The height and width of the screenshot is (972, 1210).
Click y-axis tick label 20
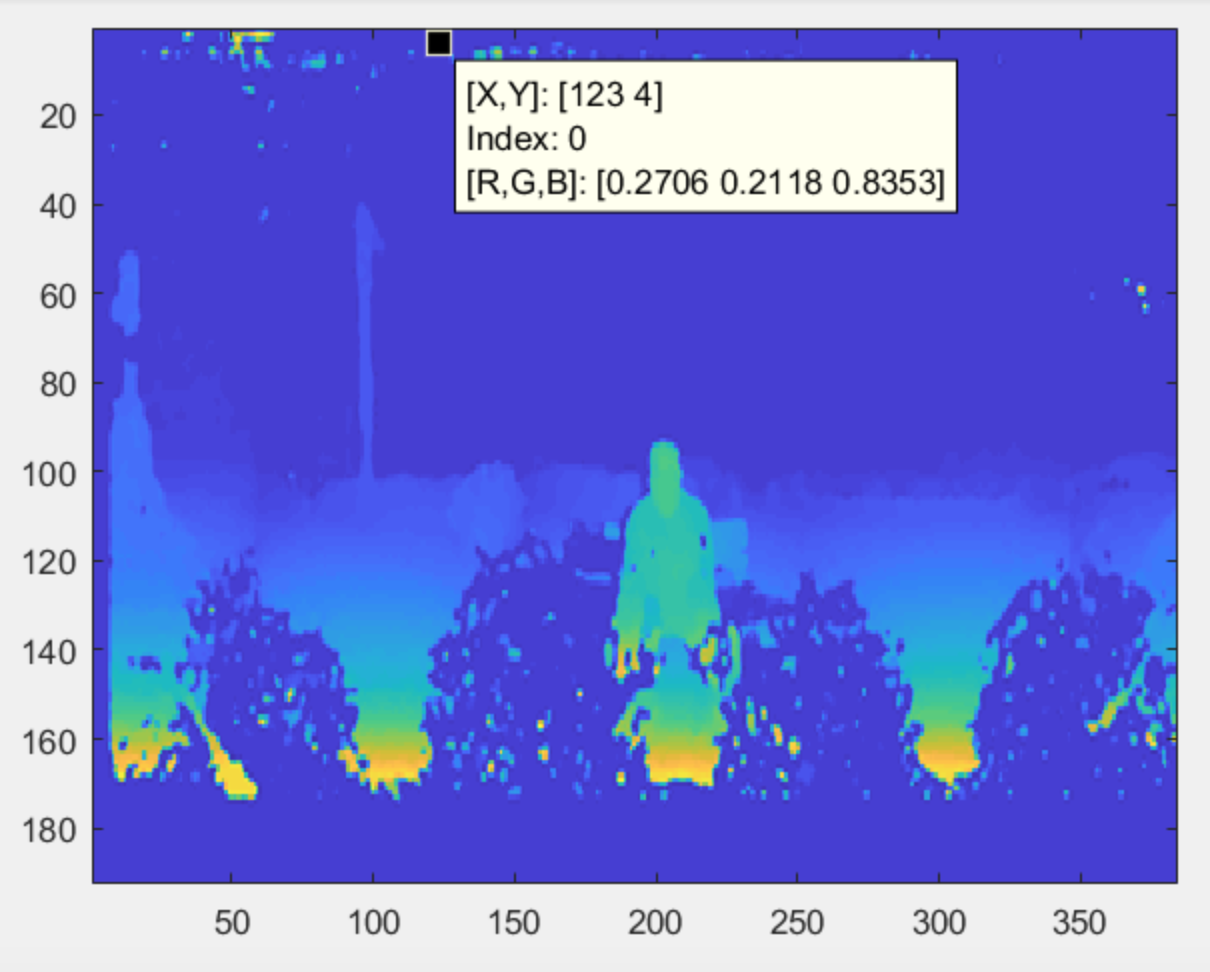click(58, 115)
